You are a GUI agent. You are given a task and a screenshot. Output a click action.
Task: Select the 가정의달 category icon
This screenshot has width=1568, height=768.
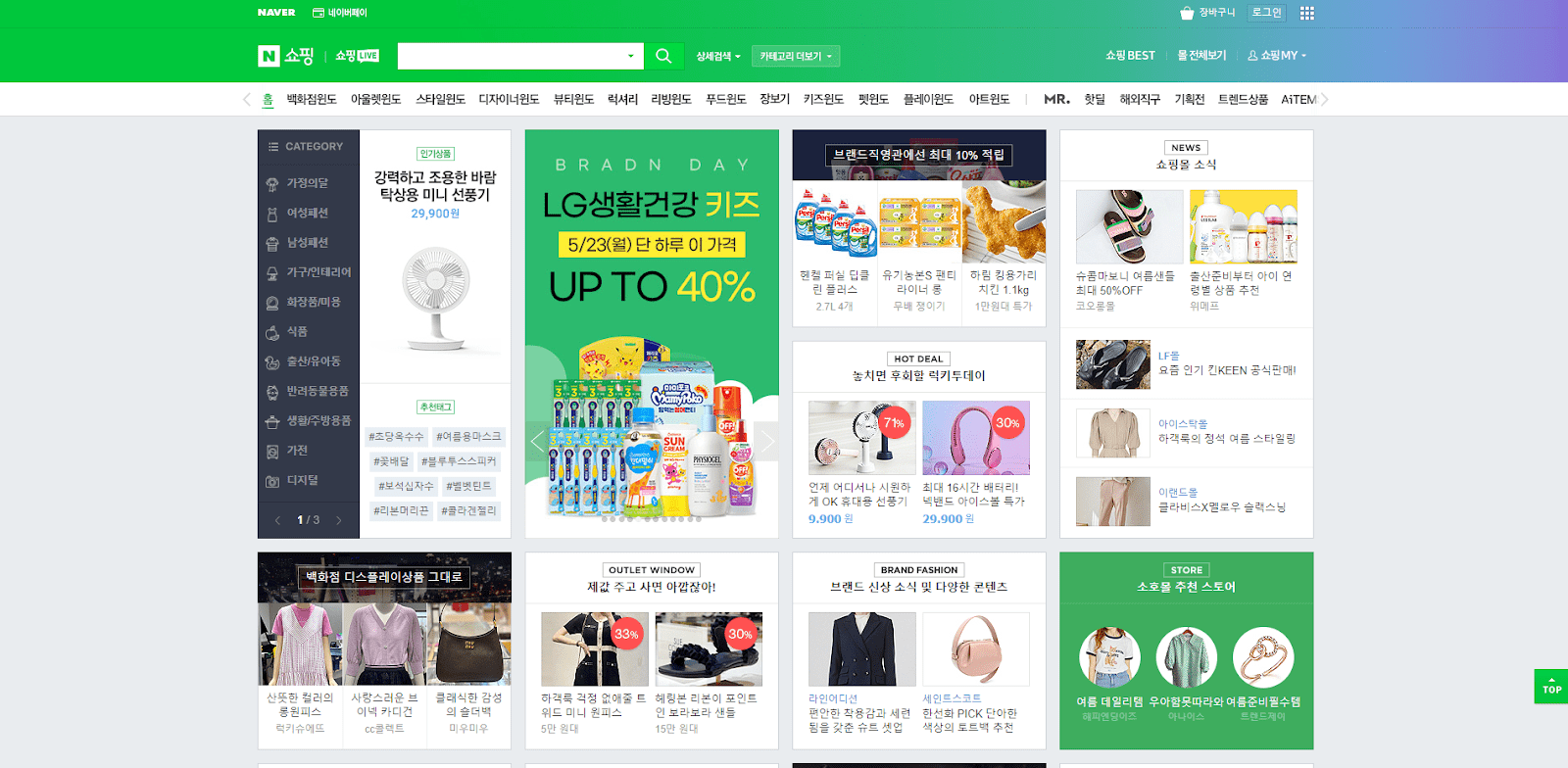[x=272, y=184]
